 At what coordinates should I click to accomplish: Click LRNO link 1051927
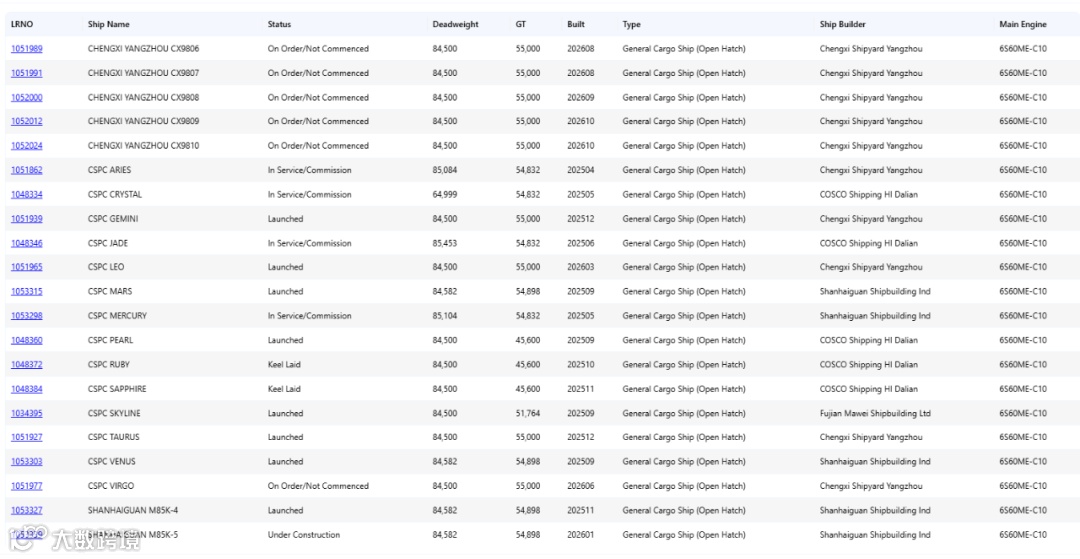[26, 437]
